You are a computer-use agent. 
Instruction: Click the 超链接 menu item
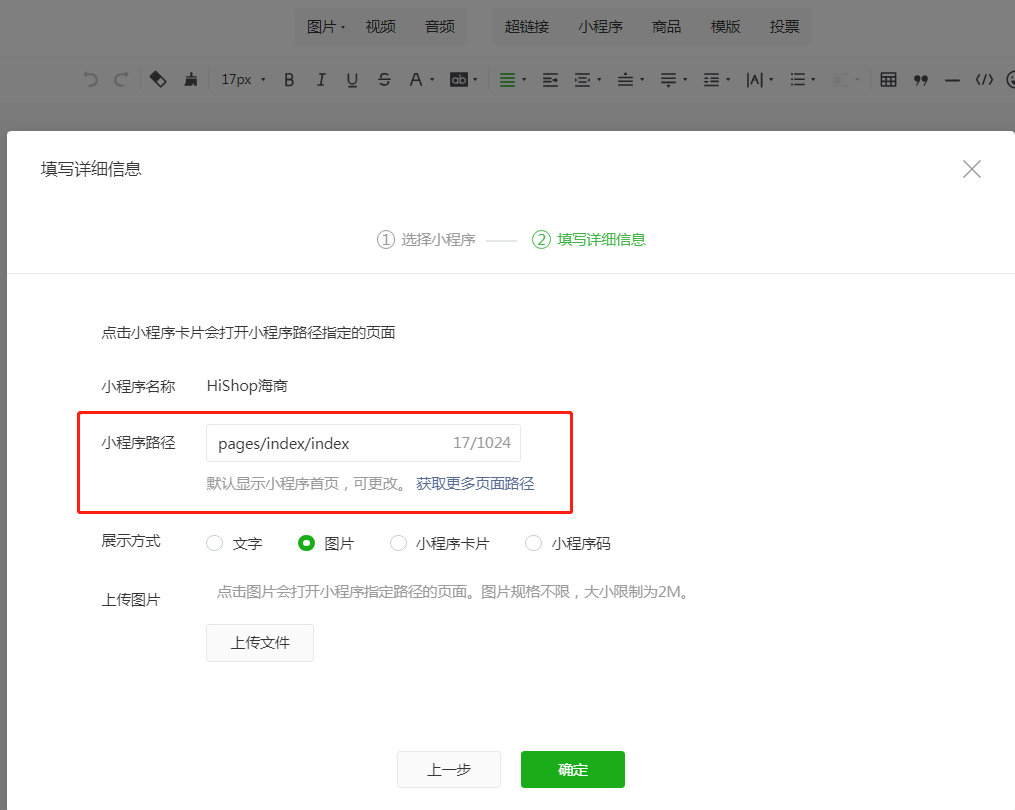[527, 27]
